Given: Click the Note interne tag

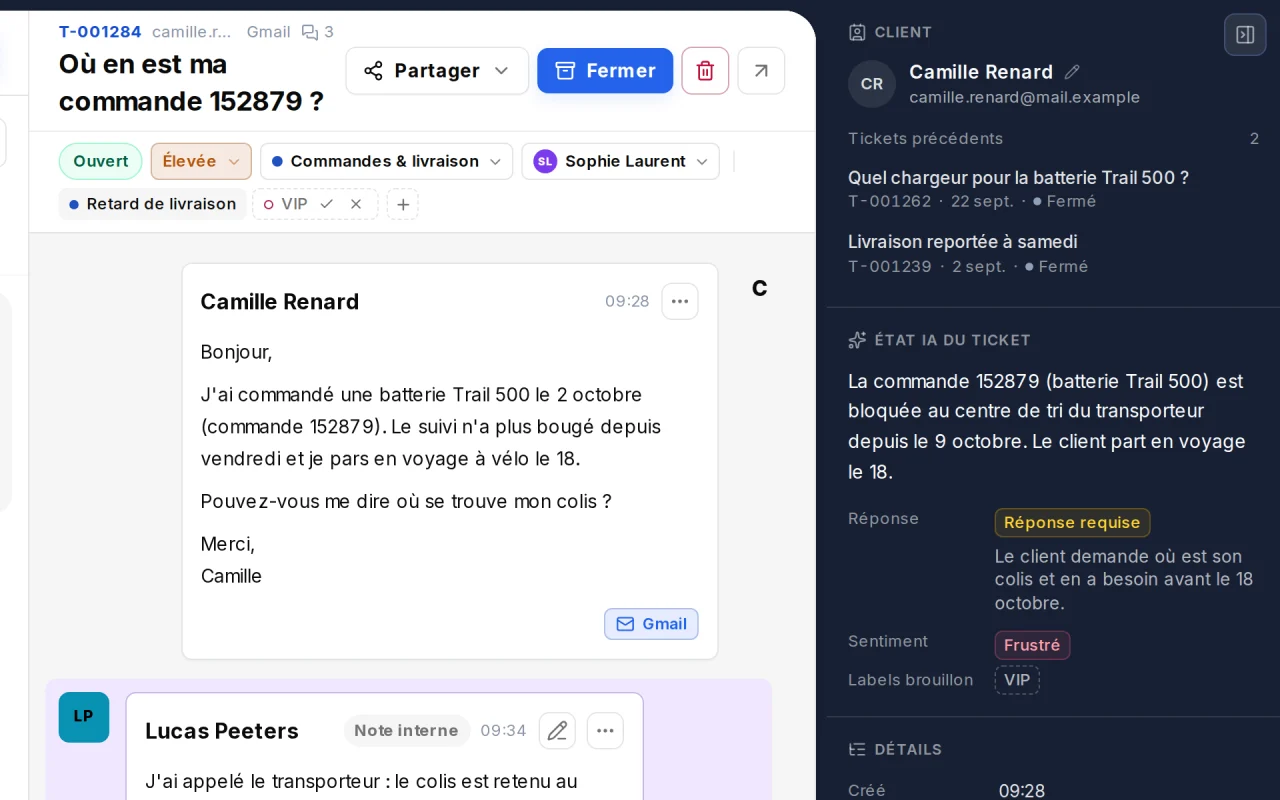Looking at the screenshot, I should (x=406, y=731).
